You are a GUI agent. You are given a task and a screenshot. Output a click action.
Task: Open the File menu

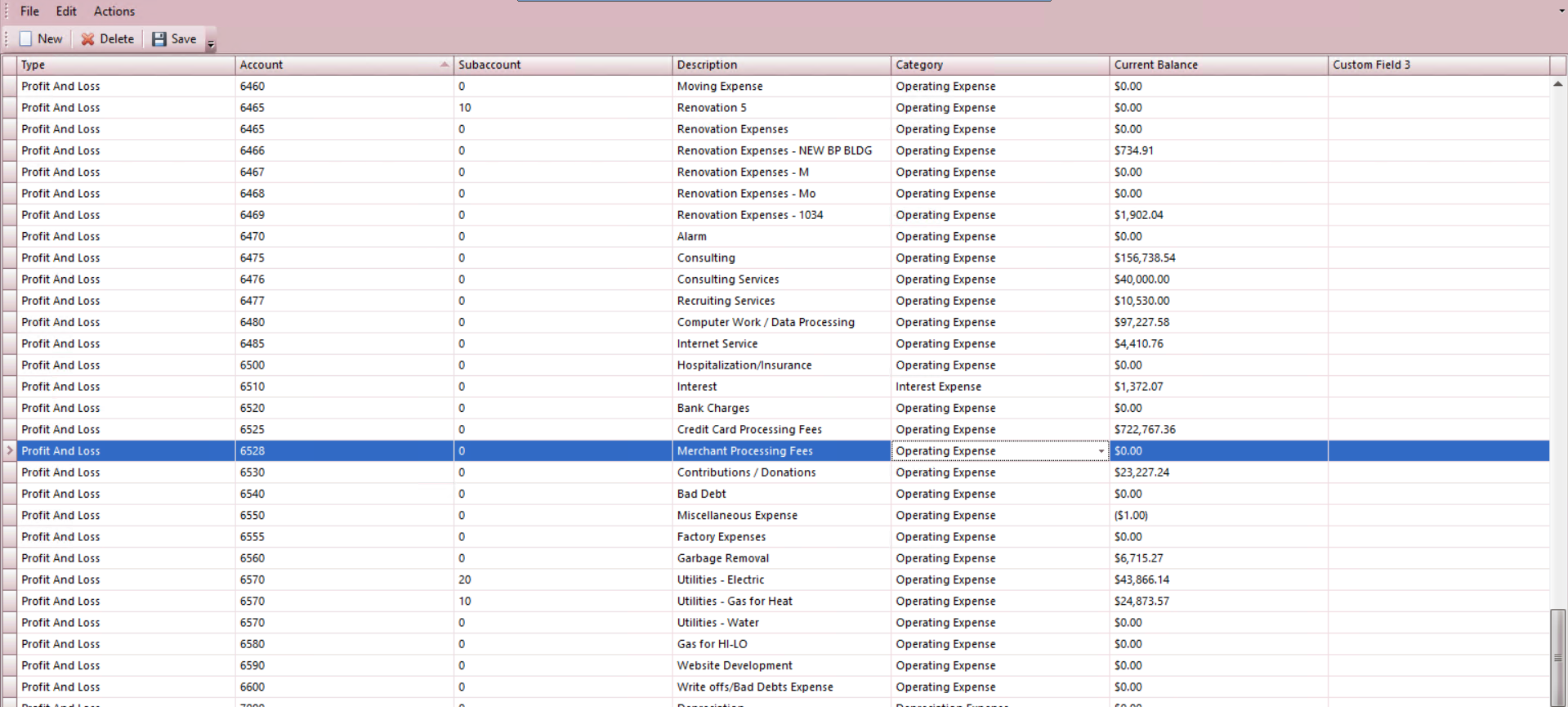(29, 11)
